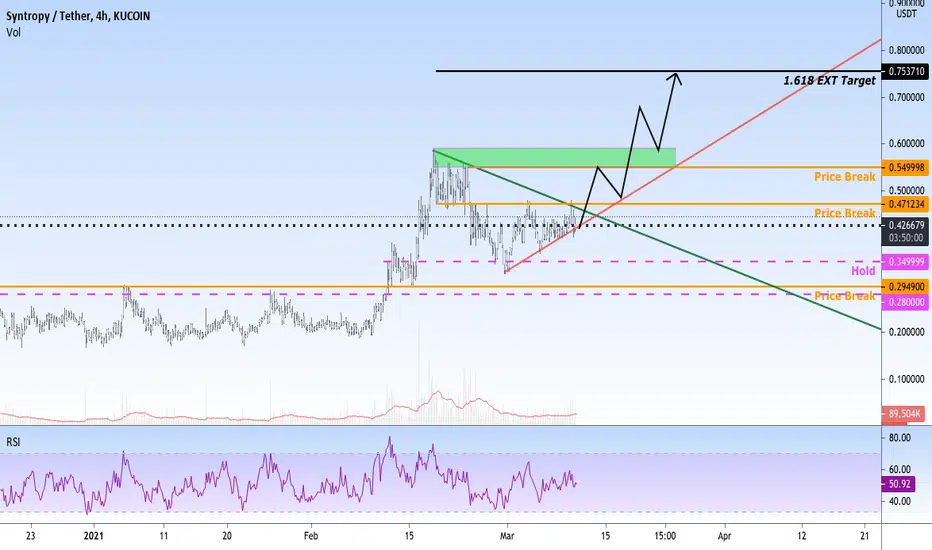This screenshot has width=932, height=550.
Task: Click the Apr date axis label
Action: pos(724,536)
